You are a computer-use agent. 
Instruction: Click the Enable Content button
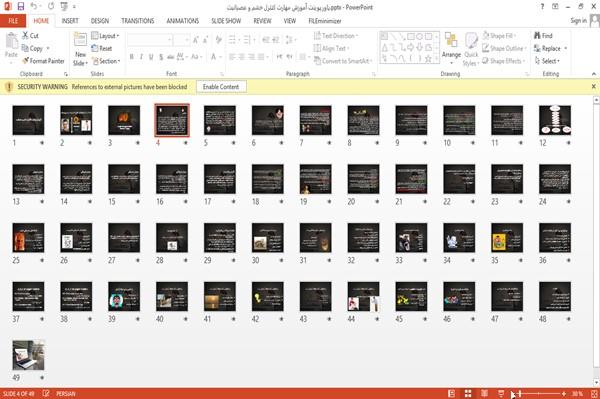pyautogui.click(x=221, y=87)
